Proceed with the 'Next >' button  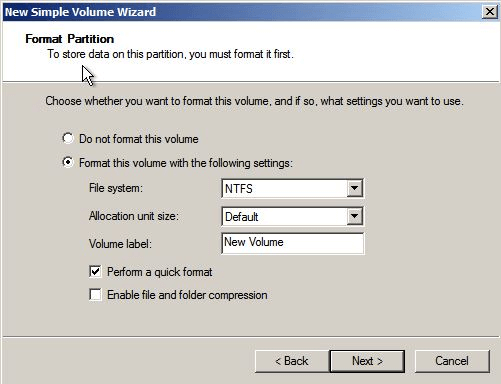[x=367, y=361]
